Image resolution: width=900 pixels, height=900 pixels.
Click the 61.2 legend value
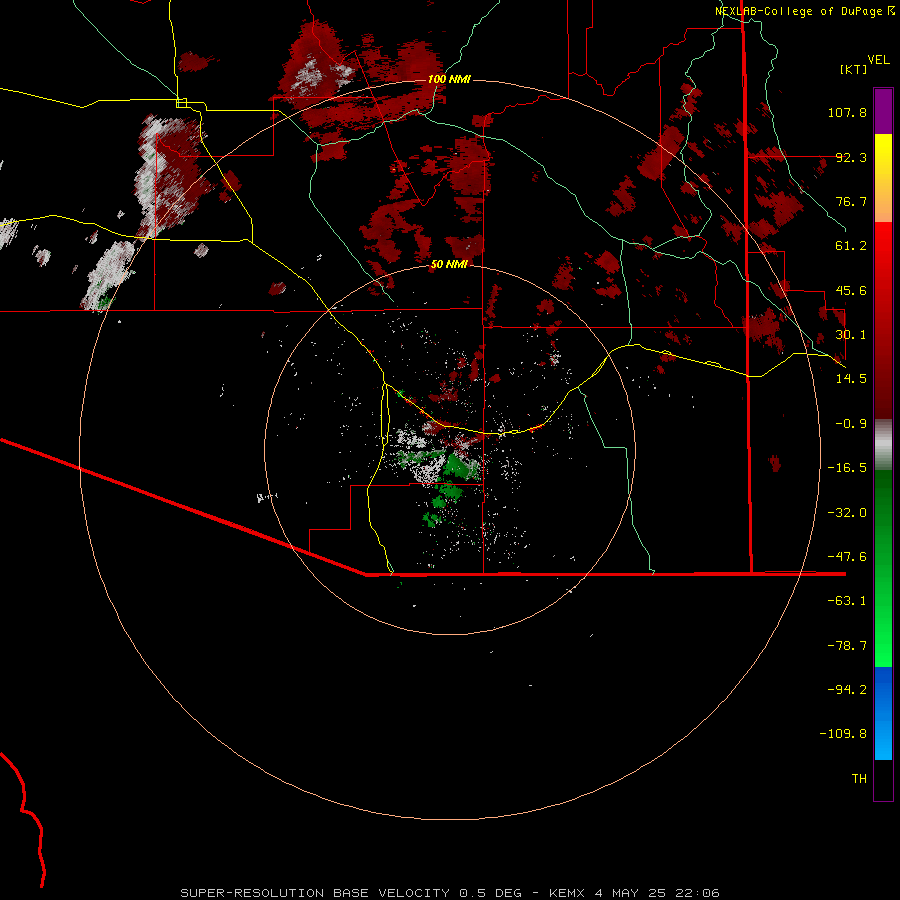[x=851, y=246]
